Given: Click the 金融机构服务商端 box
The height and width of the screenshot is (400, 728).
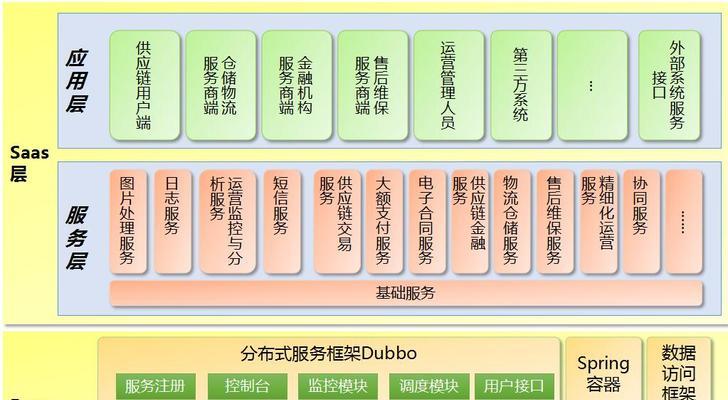Looking at the screenshot, I should (297, 85).
